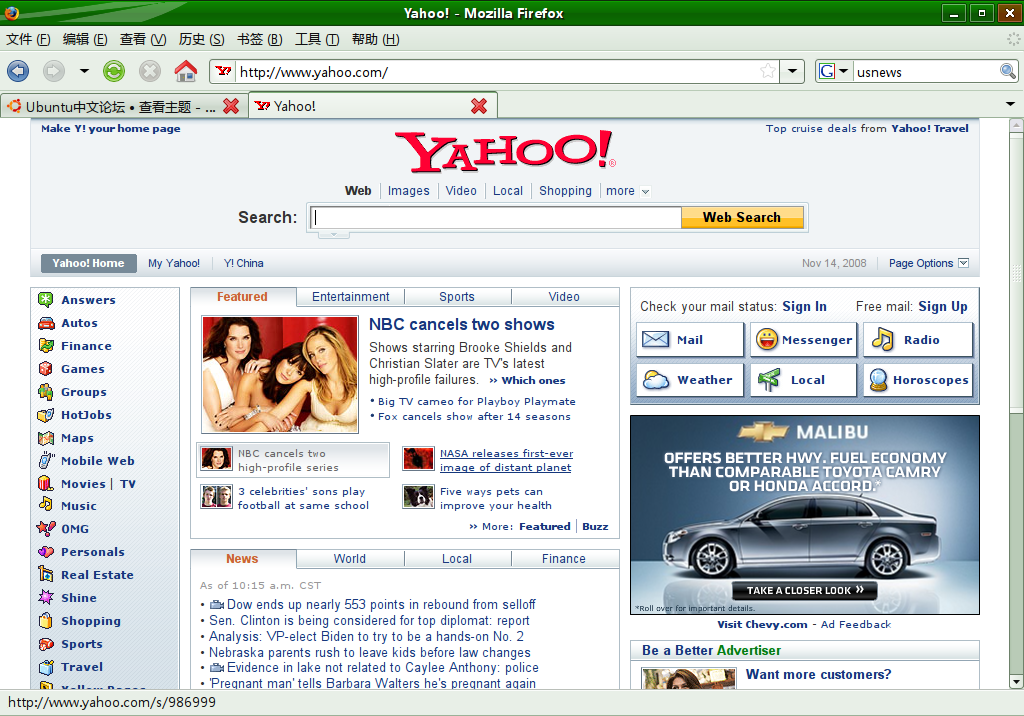Launch Messenger from the smiley button

(803, 340)
